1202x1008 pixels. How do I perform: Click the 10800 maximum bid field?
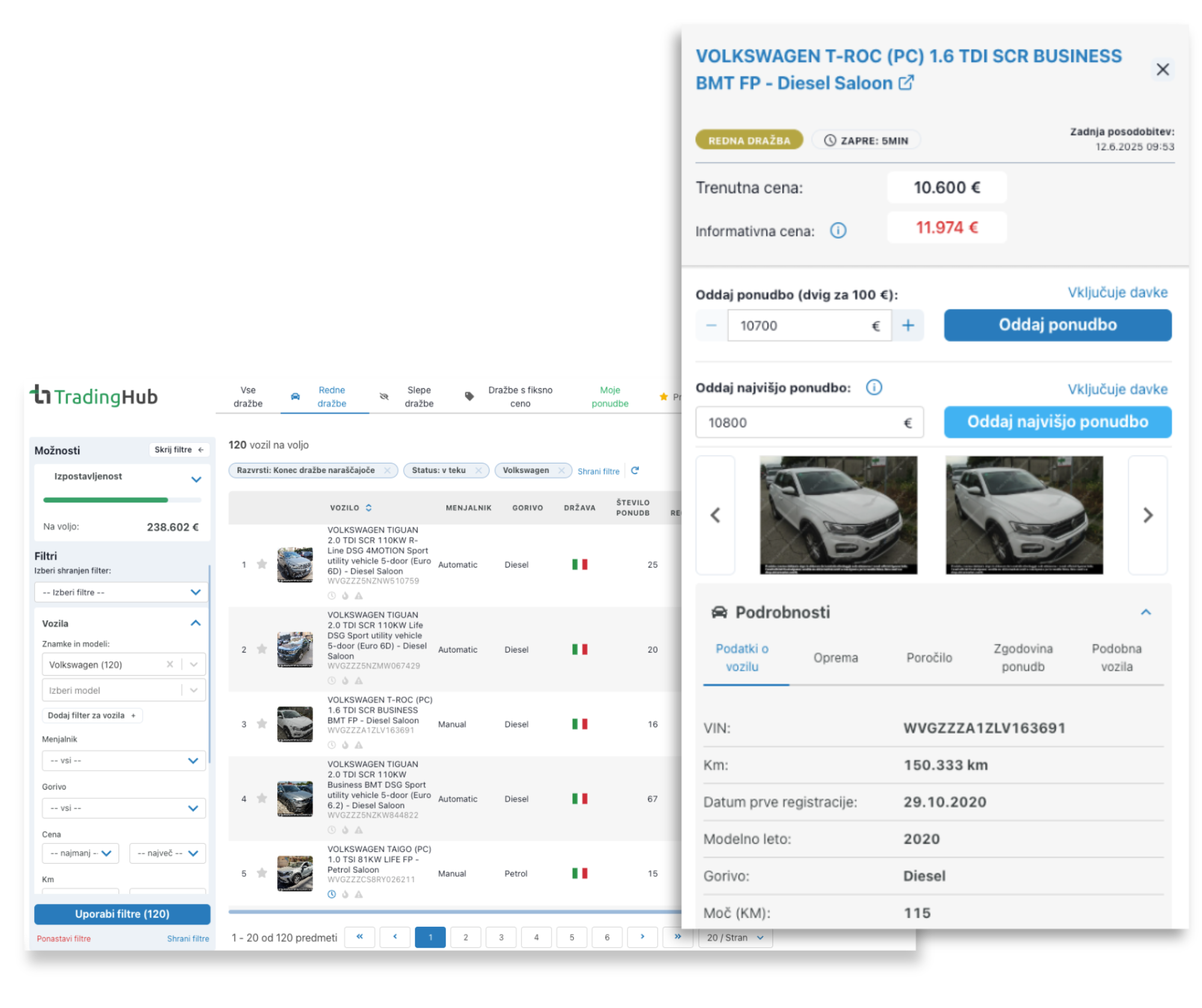809,422
